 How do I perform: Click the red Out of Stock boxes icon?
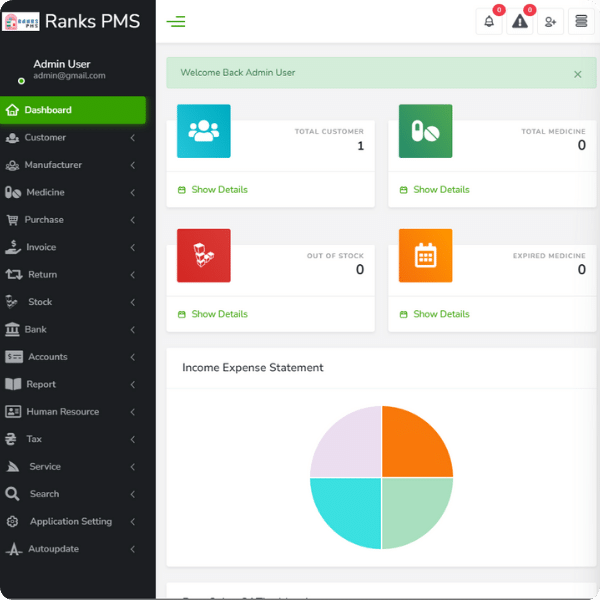click(x=204, y=256)
